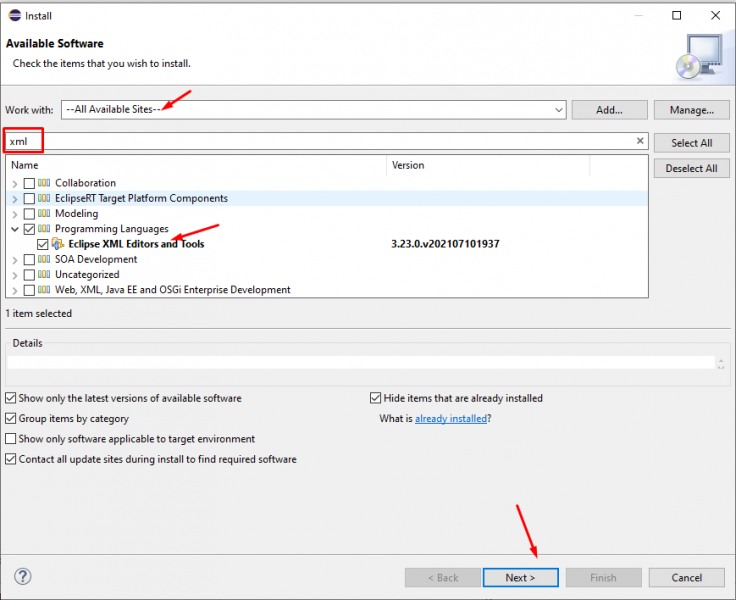Select the Programming Languages row label
This screenshot has width=736, height=600.
coord(112,229)
